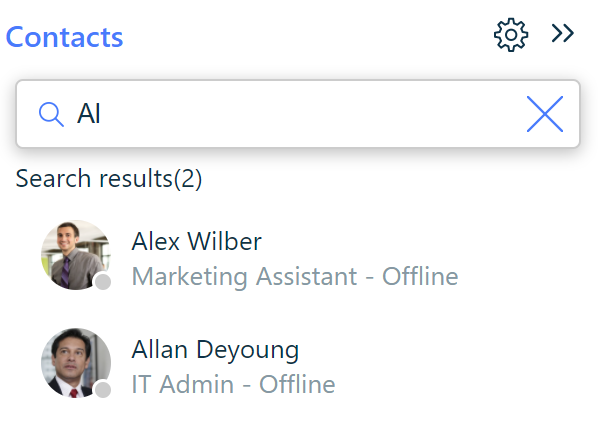
Task: Click the magnifying glass search icon
Action: 51,114
